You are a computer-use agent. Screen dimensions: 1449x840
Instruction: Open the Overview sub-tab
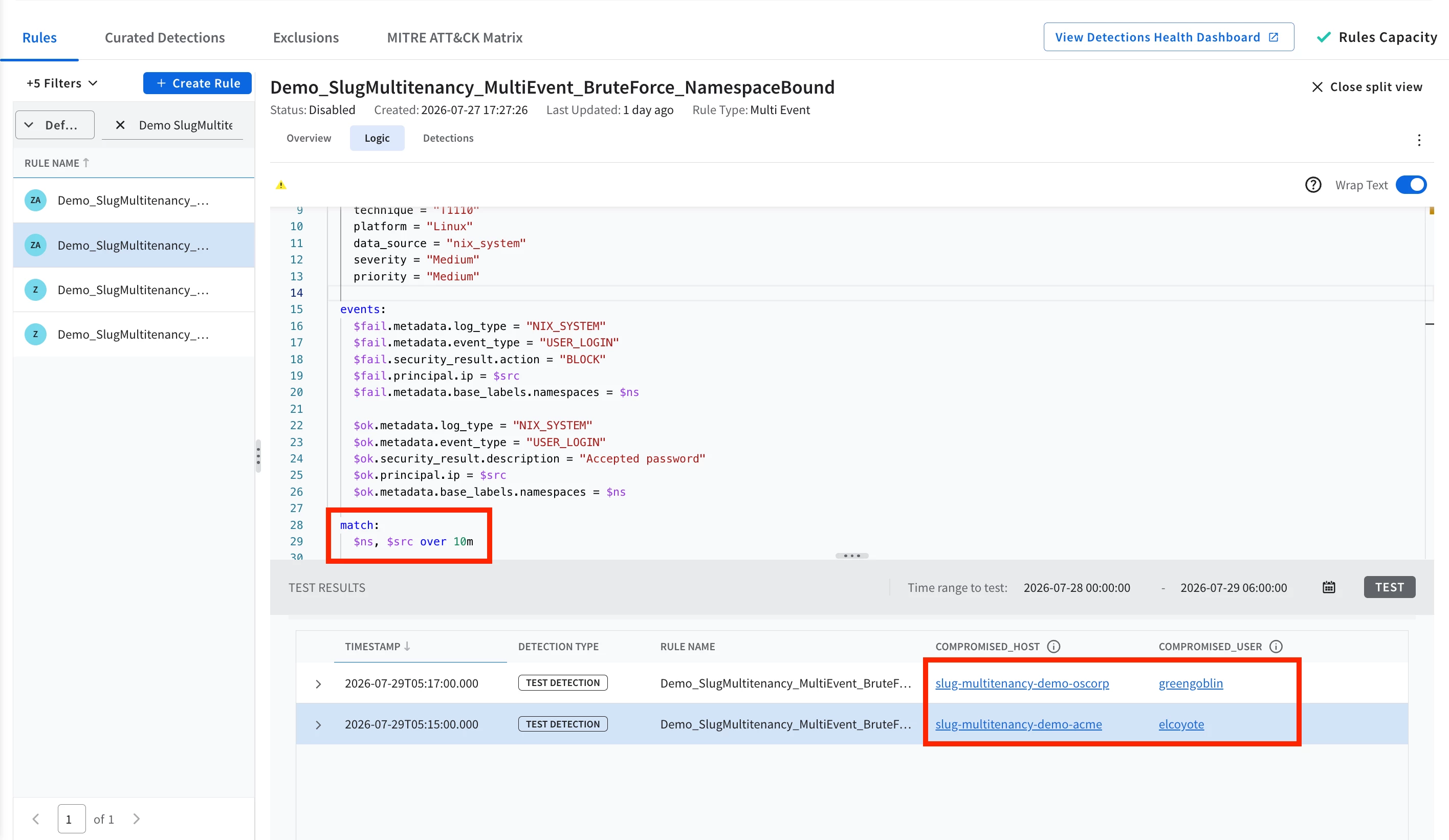309,138
